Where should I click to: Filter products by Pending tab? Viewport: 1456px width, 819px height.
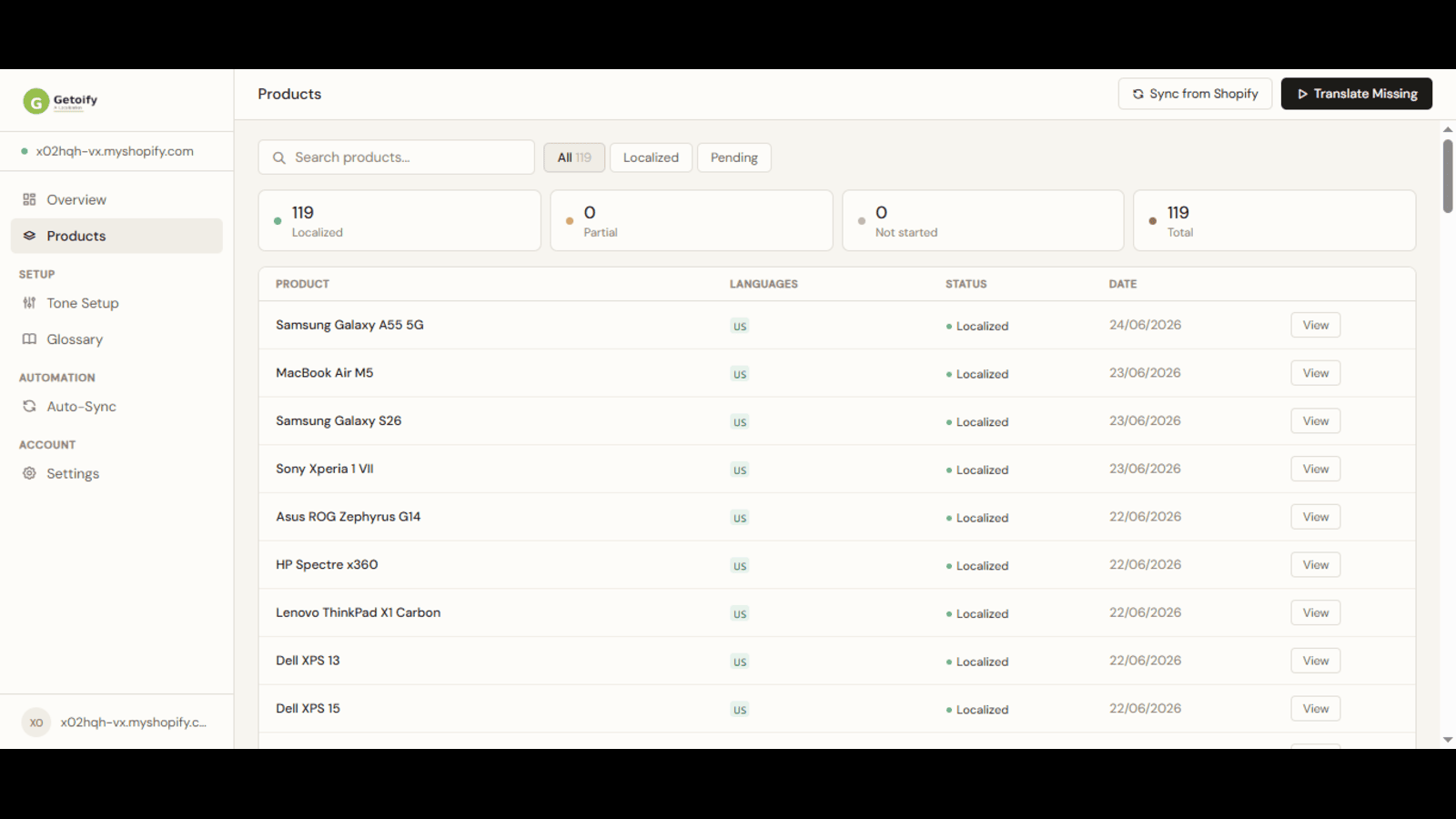click(734, 157)
